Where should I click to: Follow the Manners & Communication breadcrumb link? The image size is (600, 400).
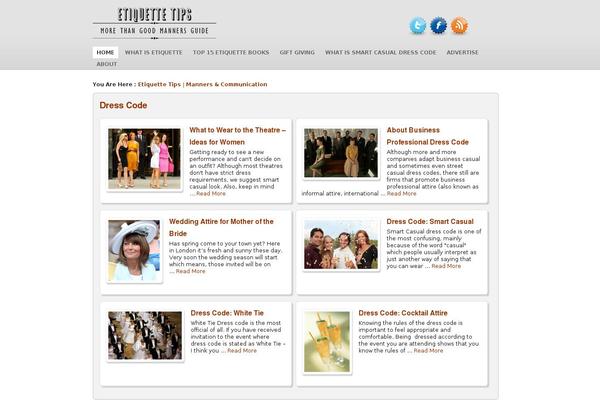click(227, 84)
